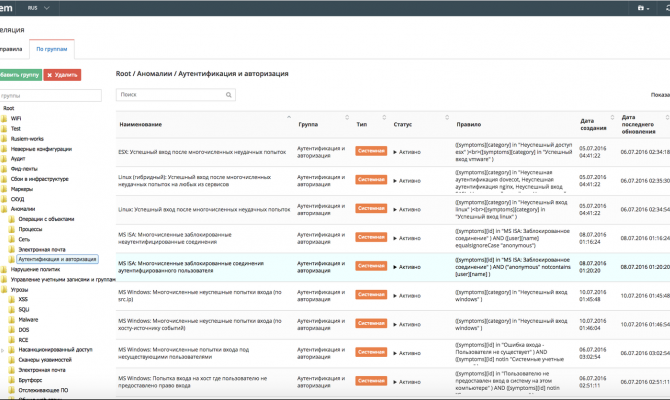Click 'Системная' badge in the ESX row

click(371, 151)
